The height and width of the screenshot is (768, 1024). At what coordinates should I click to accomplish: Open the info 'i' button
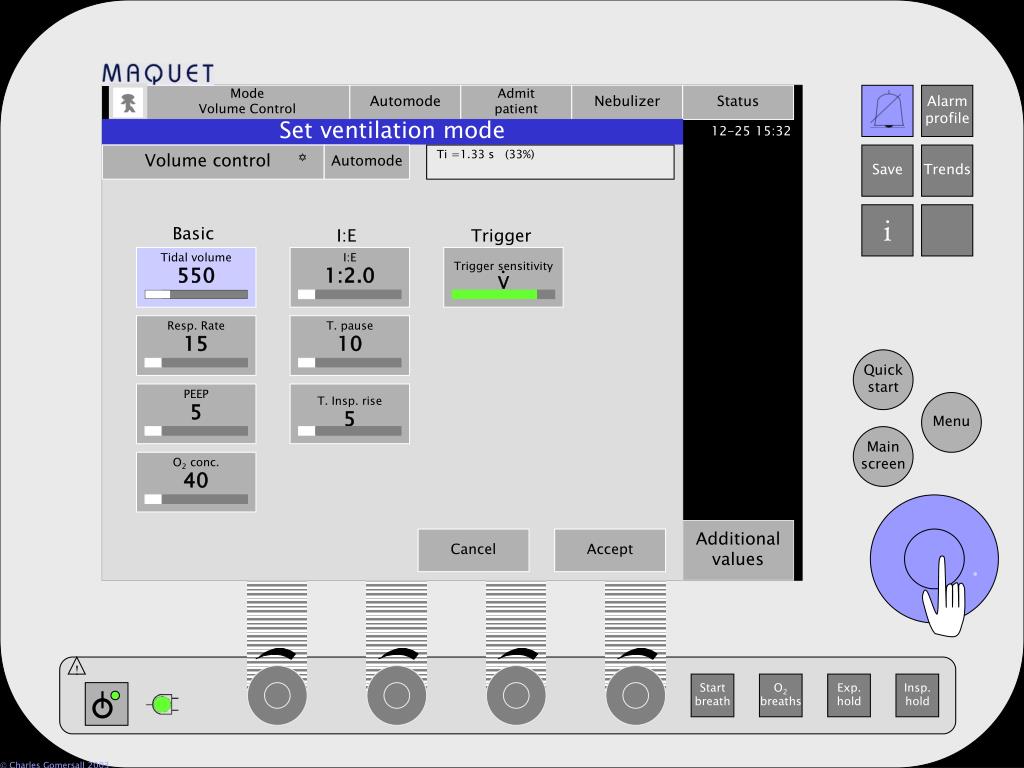(887, 230)
